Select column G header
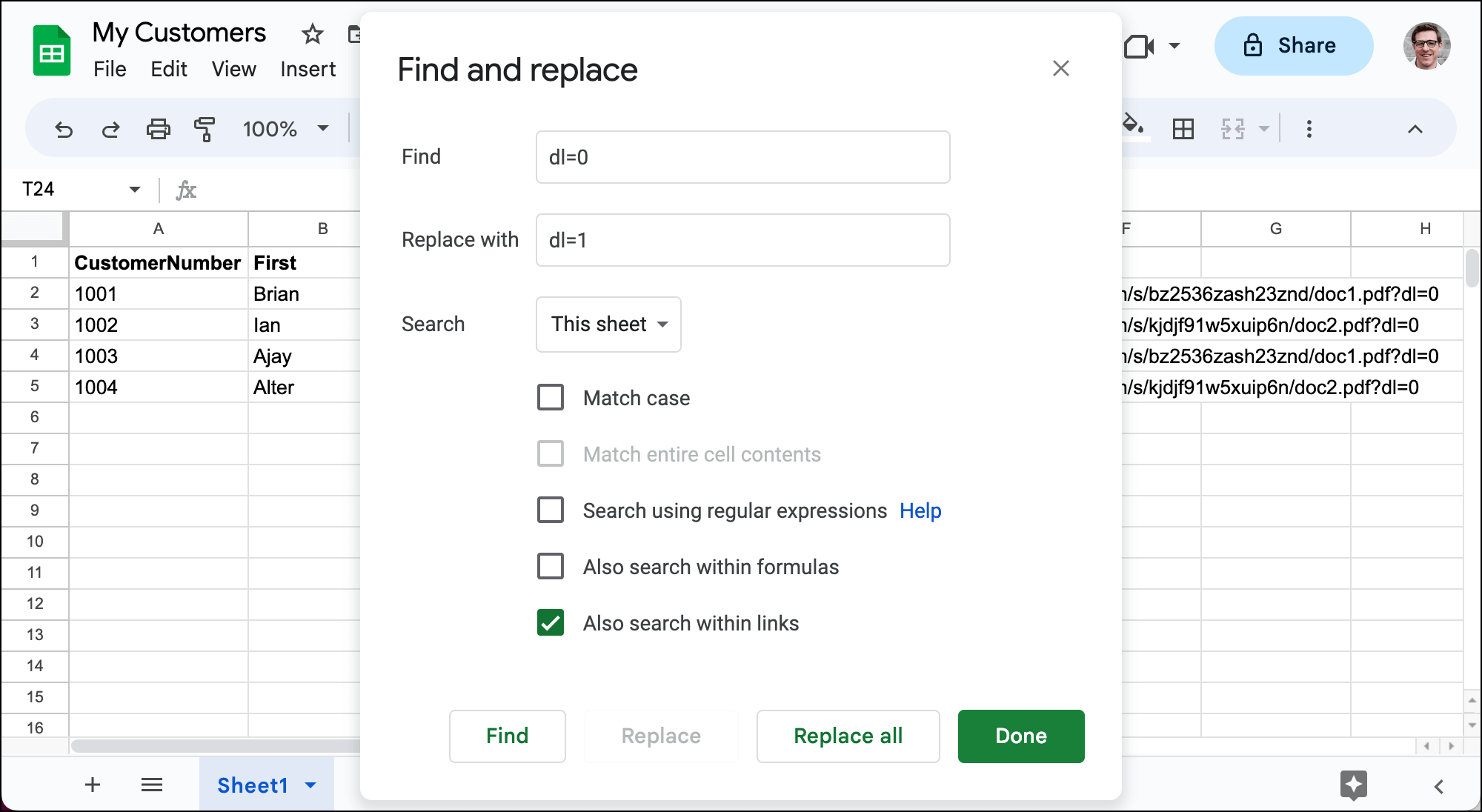This screenshot has height=812, width=1482. click(1275, 229)
